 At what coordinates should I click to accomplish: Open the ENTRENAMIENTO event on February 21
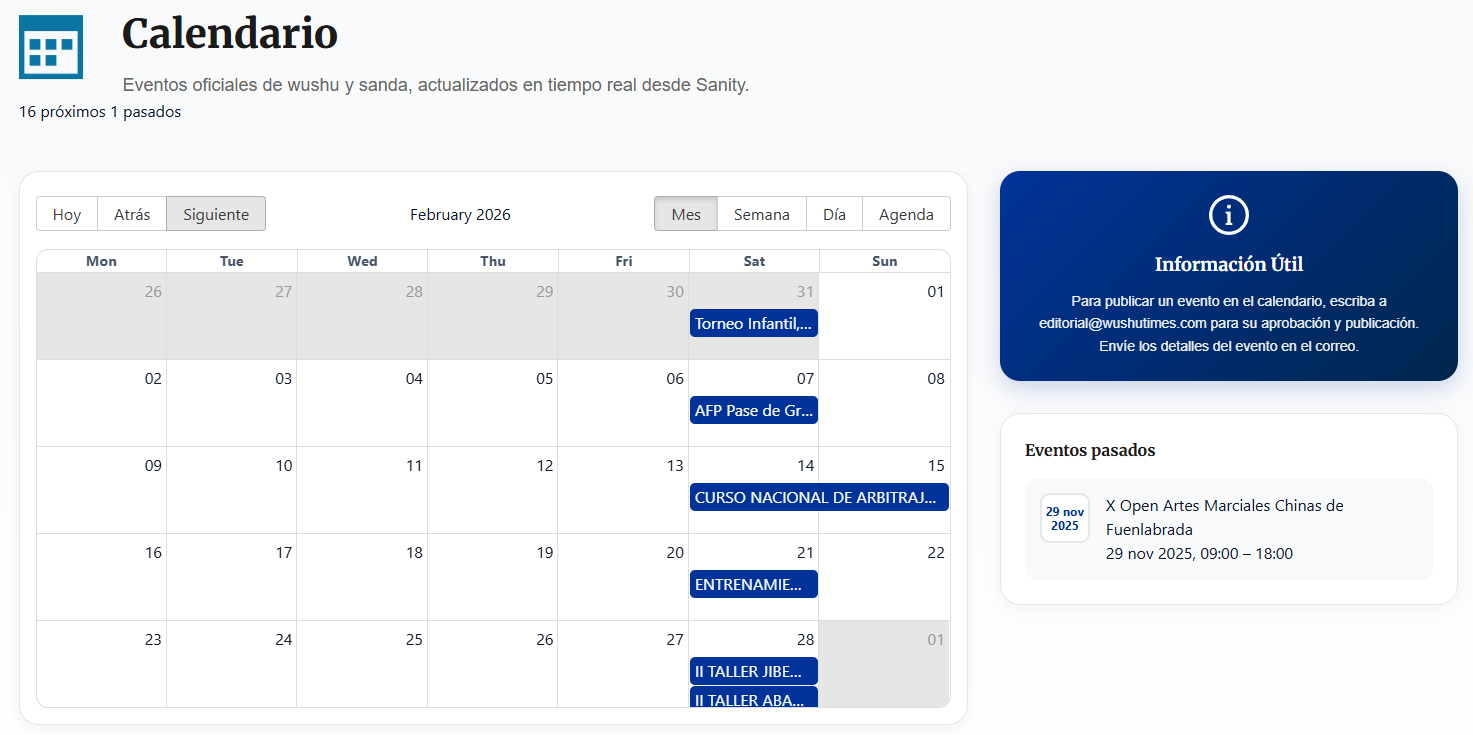[753, 584]
